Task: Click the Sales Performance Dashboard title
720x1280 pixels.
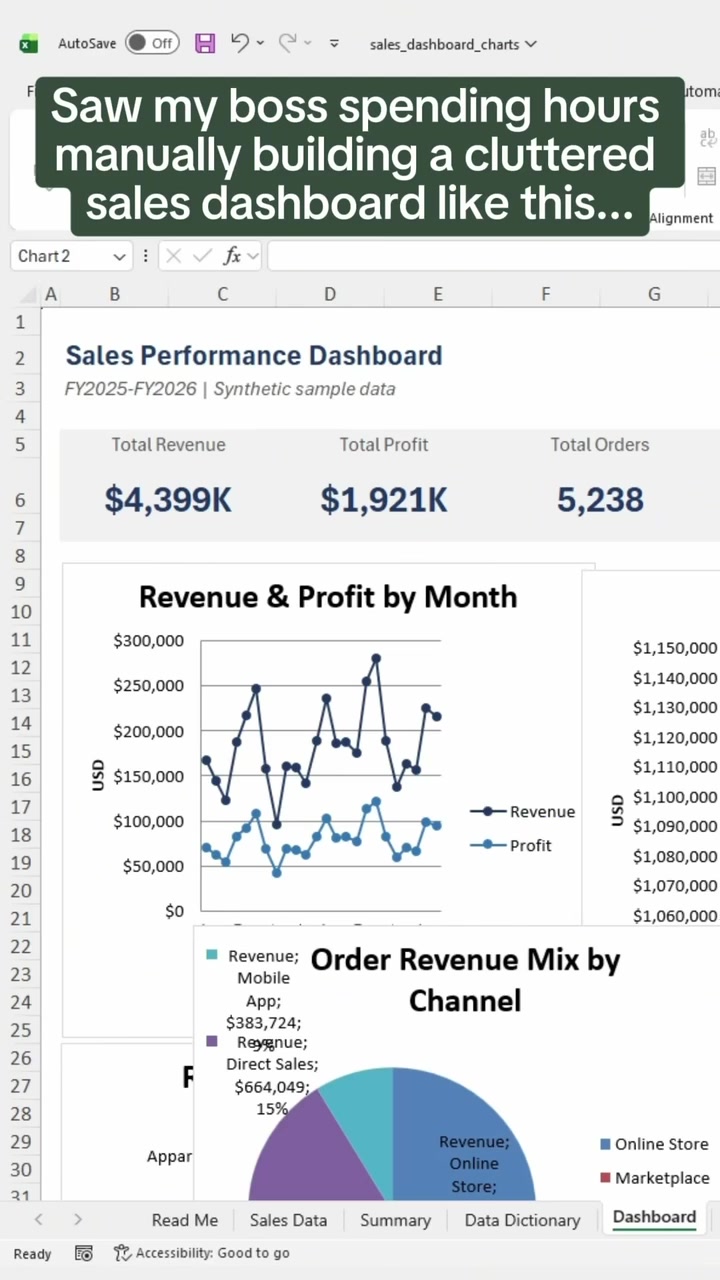Action: [254, 355]
